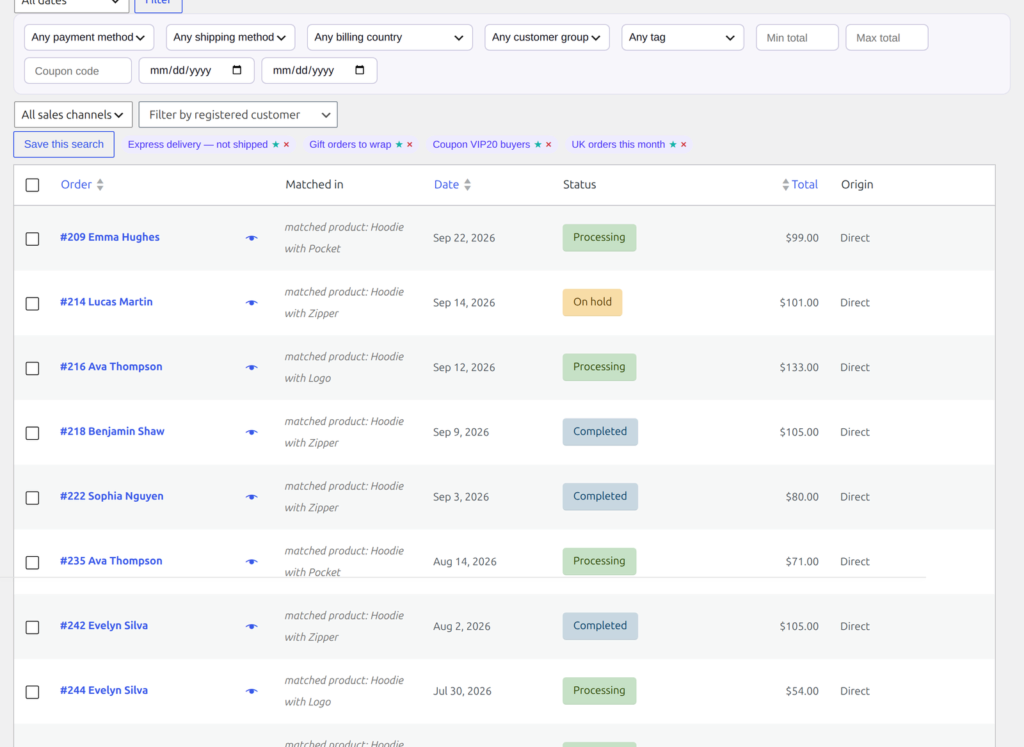Tick the select-all orders checkbox
Screen dimensions: 1024x747
tap(32, 185)
